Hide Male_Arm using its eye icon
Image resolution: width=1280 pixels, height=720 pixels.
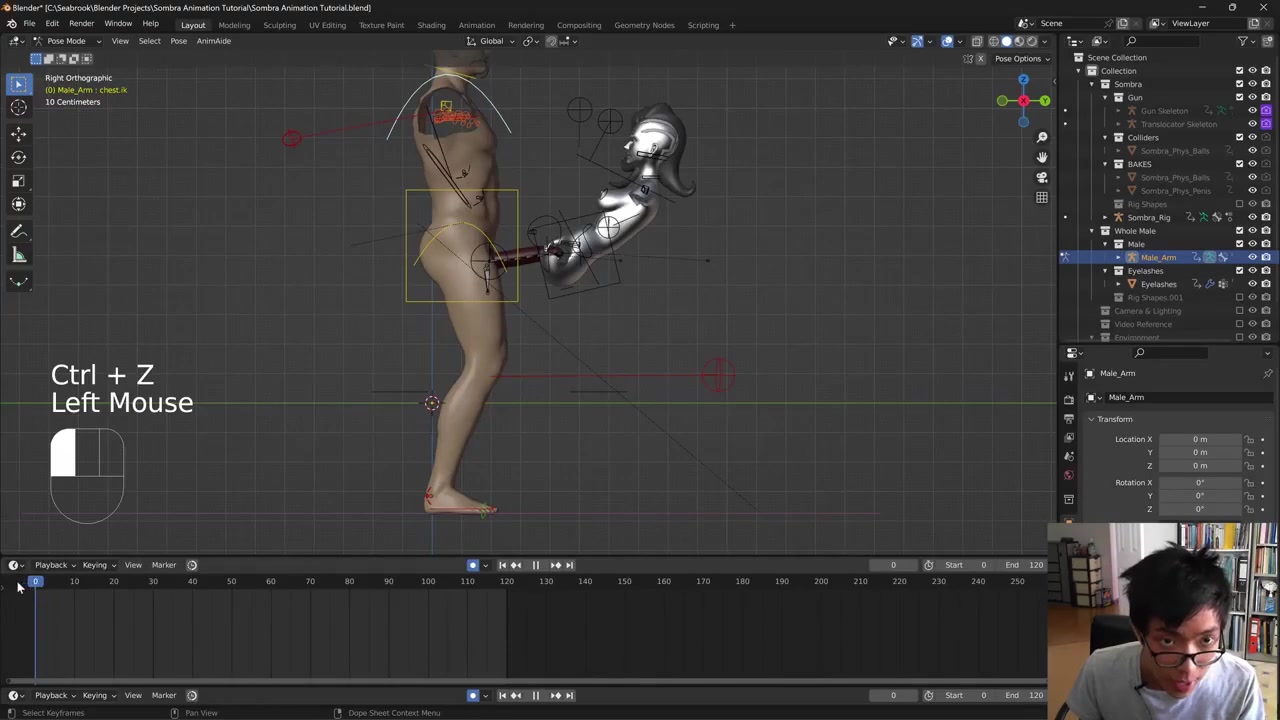tap(1252, 257)
